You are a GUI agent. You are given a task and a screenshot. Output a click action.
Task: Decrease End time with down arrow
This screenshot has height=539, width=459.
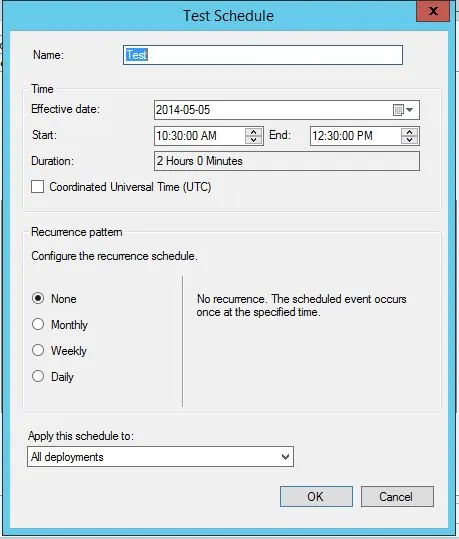pyautogui.click(x=409, y=140)
